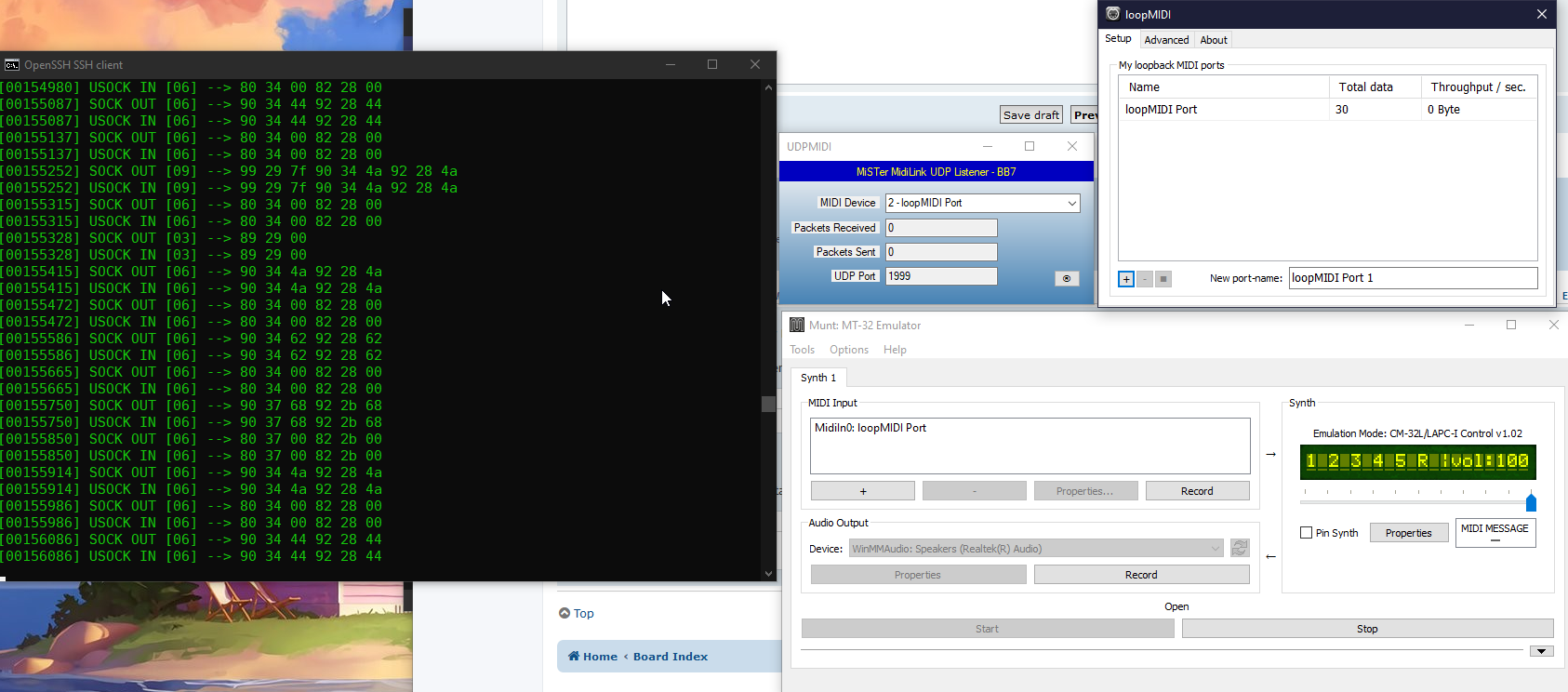Click the Board Index link

[x=671, y=657]
